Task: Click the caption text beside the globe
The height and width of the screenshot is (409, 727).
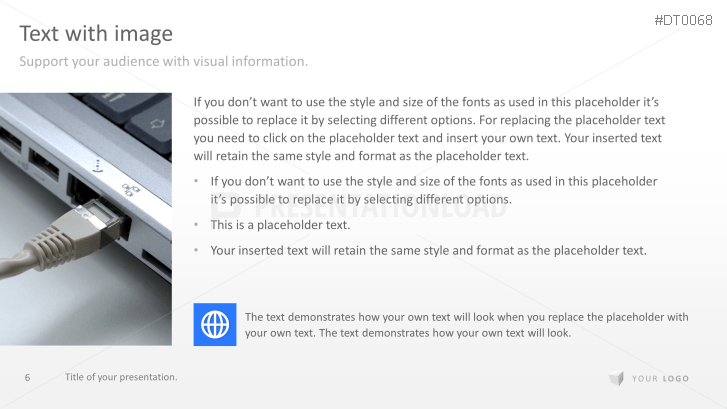Action: (466, 324)
